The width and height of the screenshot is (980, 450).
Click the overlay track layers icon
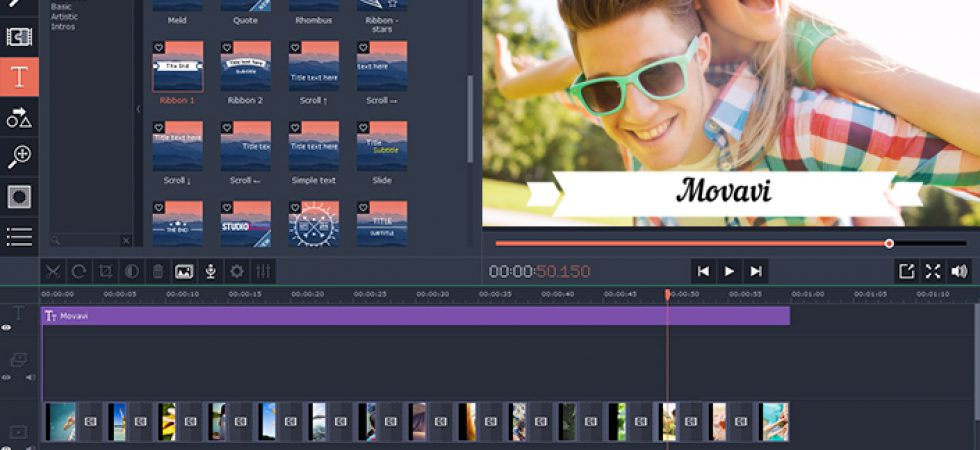point(19,359)
